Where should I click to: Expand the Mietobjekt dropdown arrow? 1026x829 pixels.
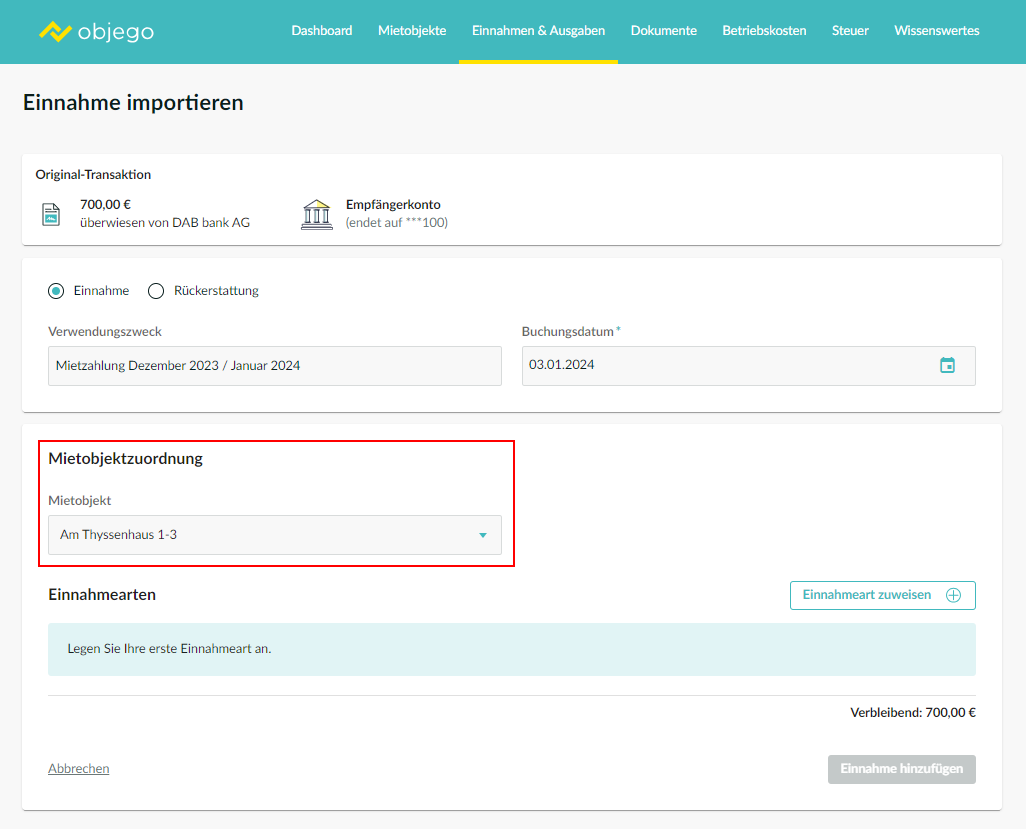[x=483, y=535]
